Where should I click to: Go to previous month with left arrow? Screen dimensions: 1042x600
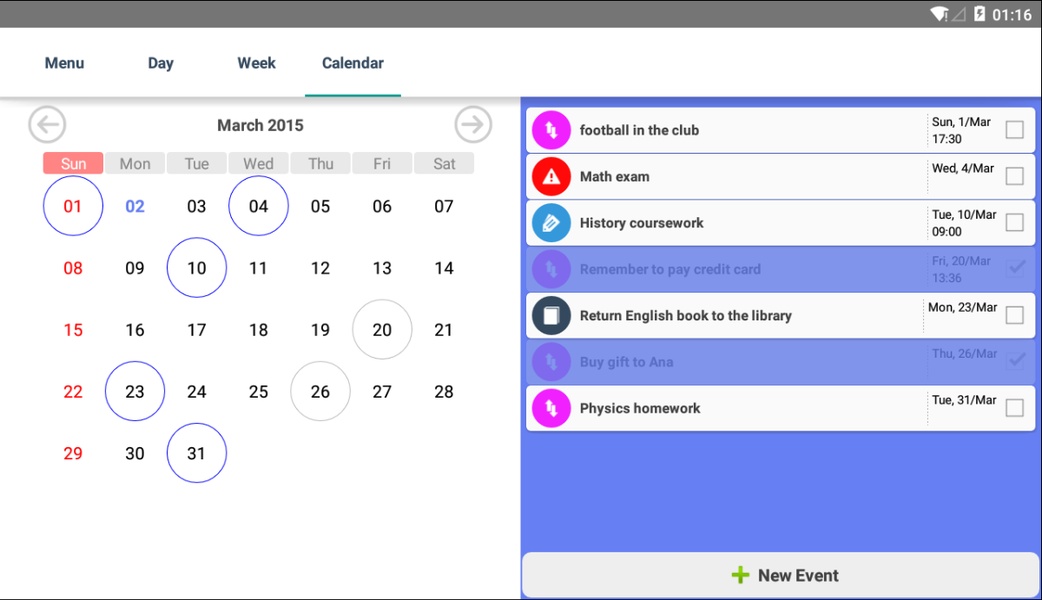47,124
